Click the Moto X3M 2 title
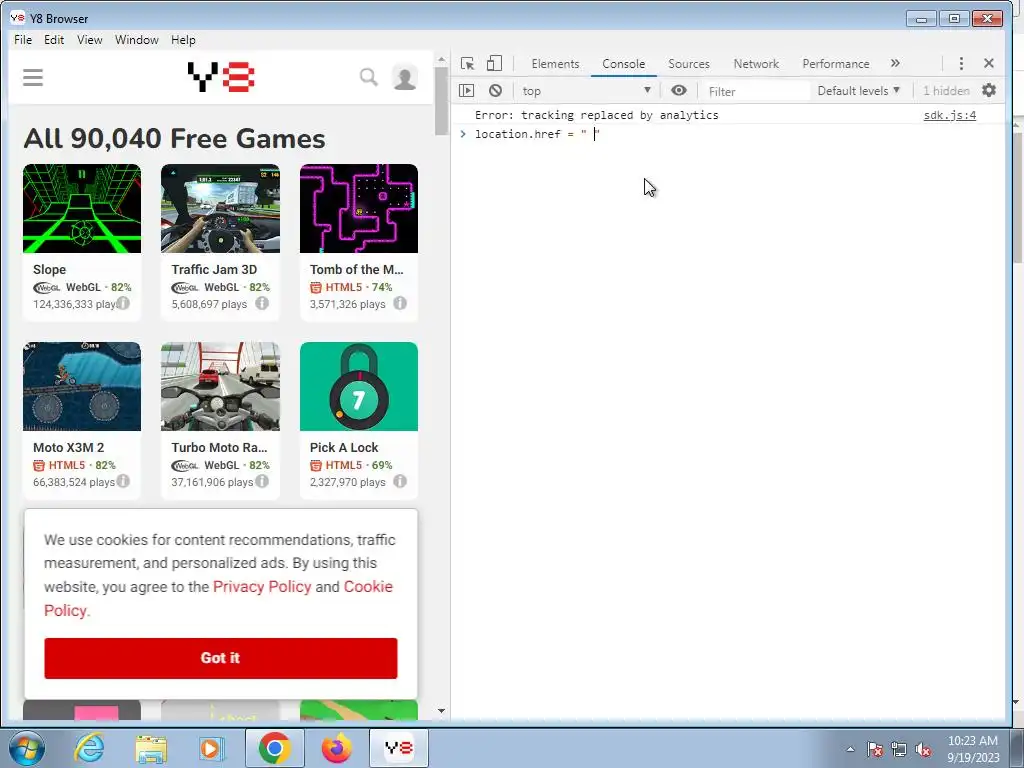The width and height of the screenshot is (1024, 768). point(69,447)
